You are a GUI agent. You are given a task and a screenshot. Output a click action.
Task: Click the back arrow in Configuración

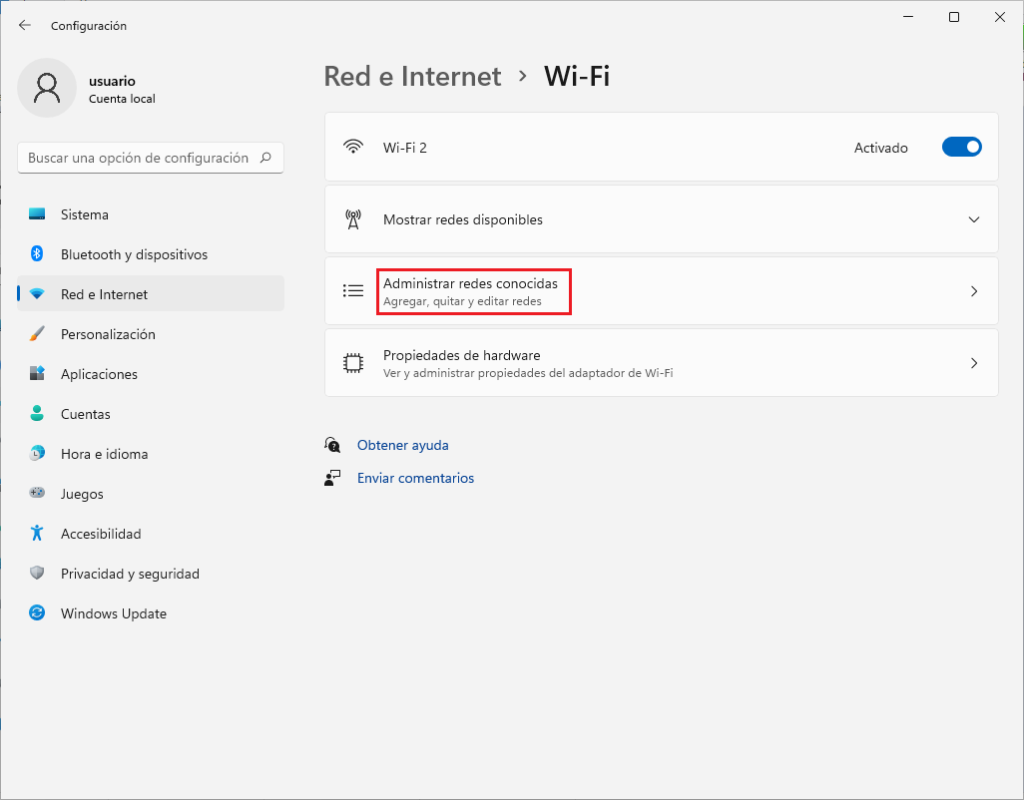tap(25, 26)
